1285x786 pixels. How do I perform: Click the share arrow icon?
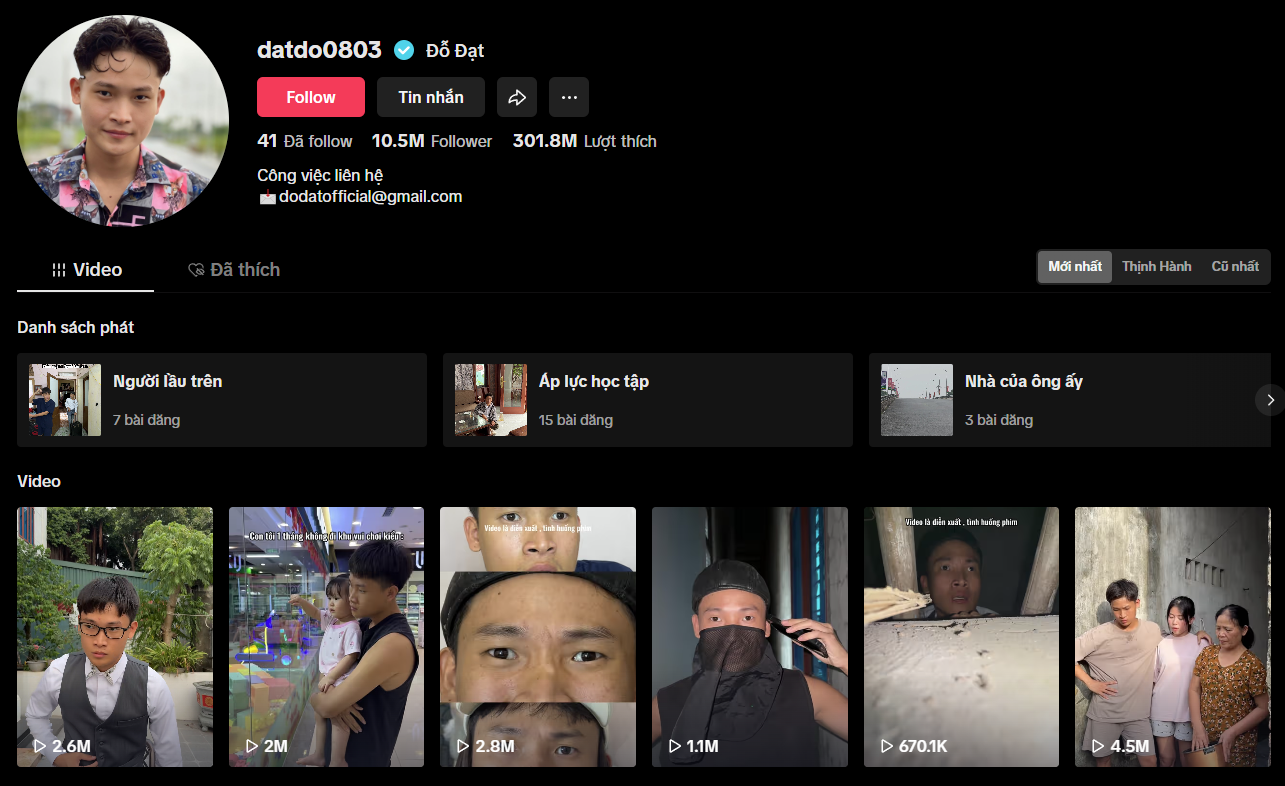[x=517, y=97]
